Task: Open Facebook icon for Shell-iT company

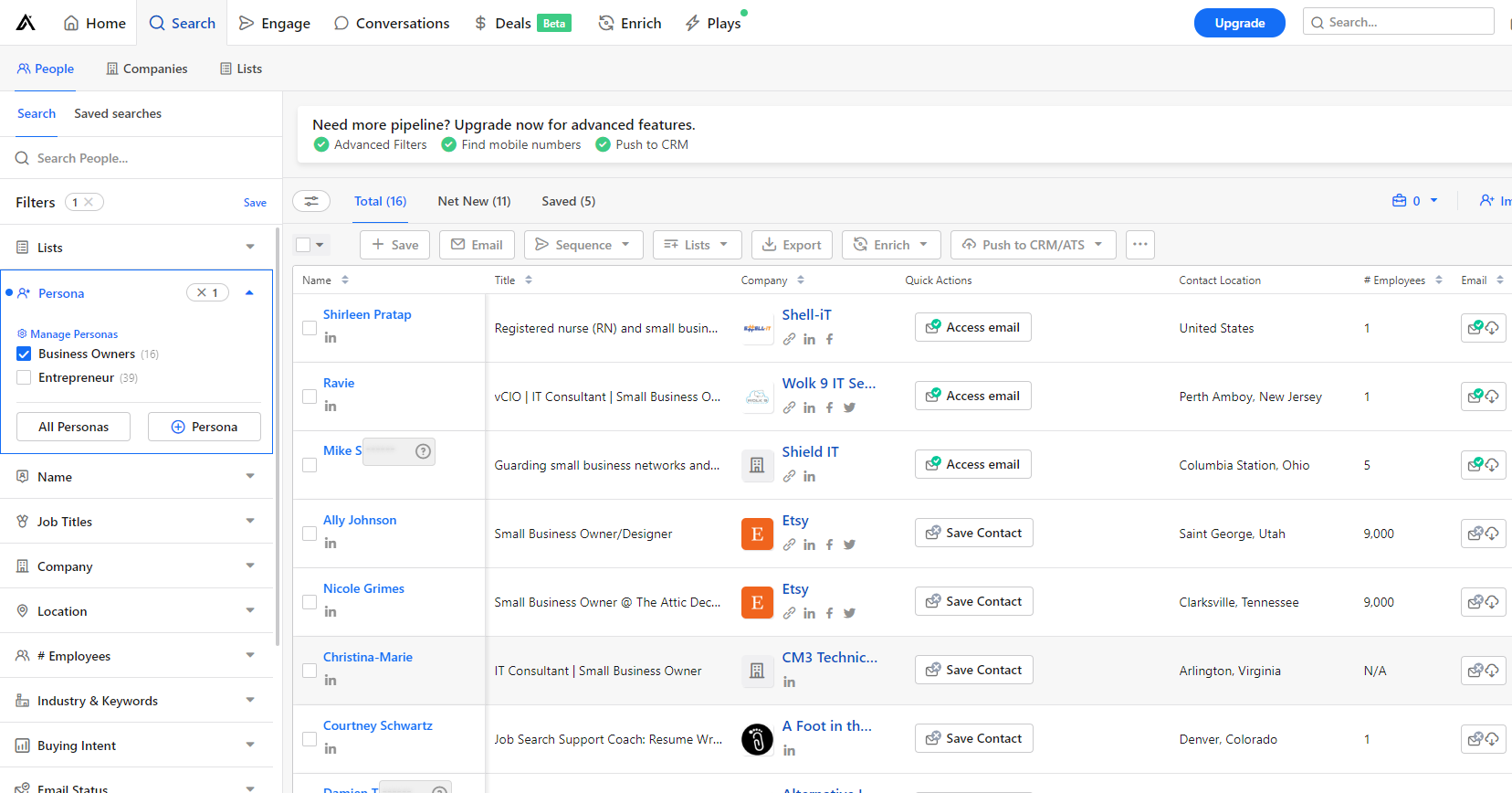Action: [830, 339]
